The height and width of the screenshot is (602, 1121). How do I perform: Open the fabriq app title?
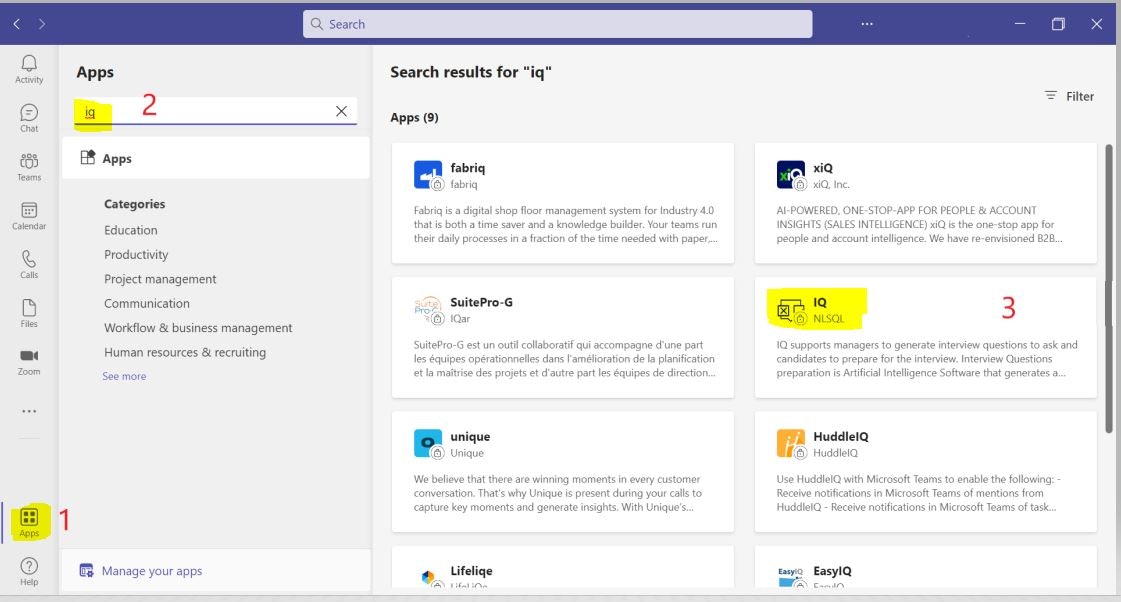(468, 168)
